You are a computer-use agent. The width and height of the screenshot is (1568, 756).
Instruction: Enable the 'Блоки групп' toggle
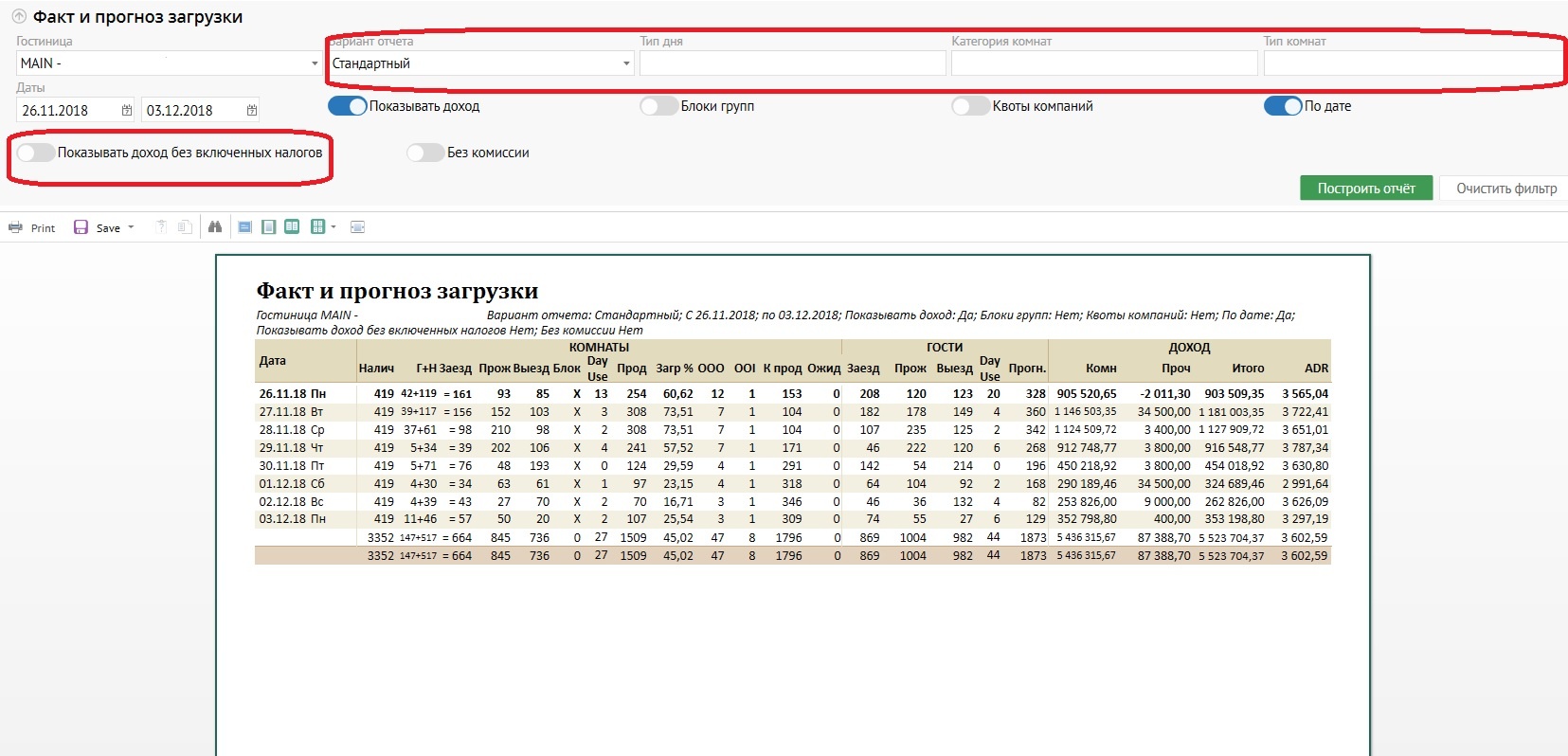point(658,106)
